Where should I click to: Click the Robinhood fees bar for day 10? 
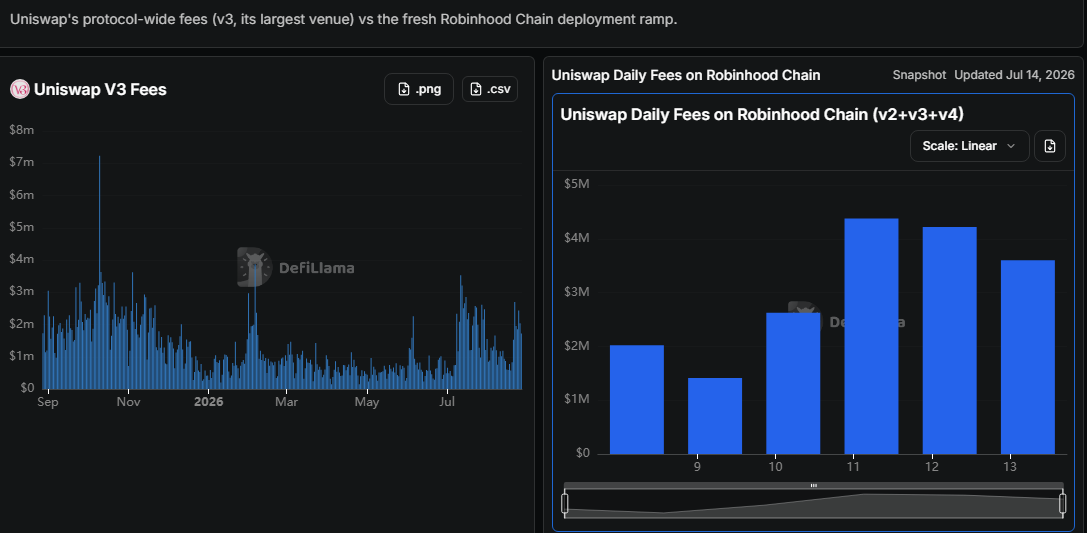coord(793,383)
